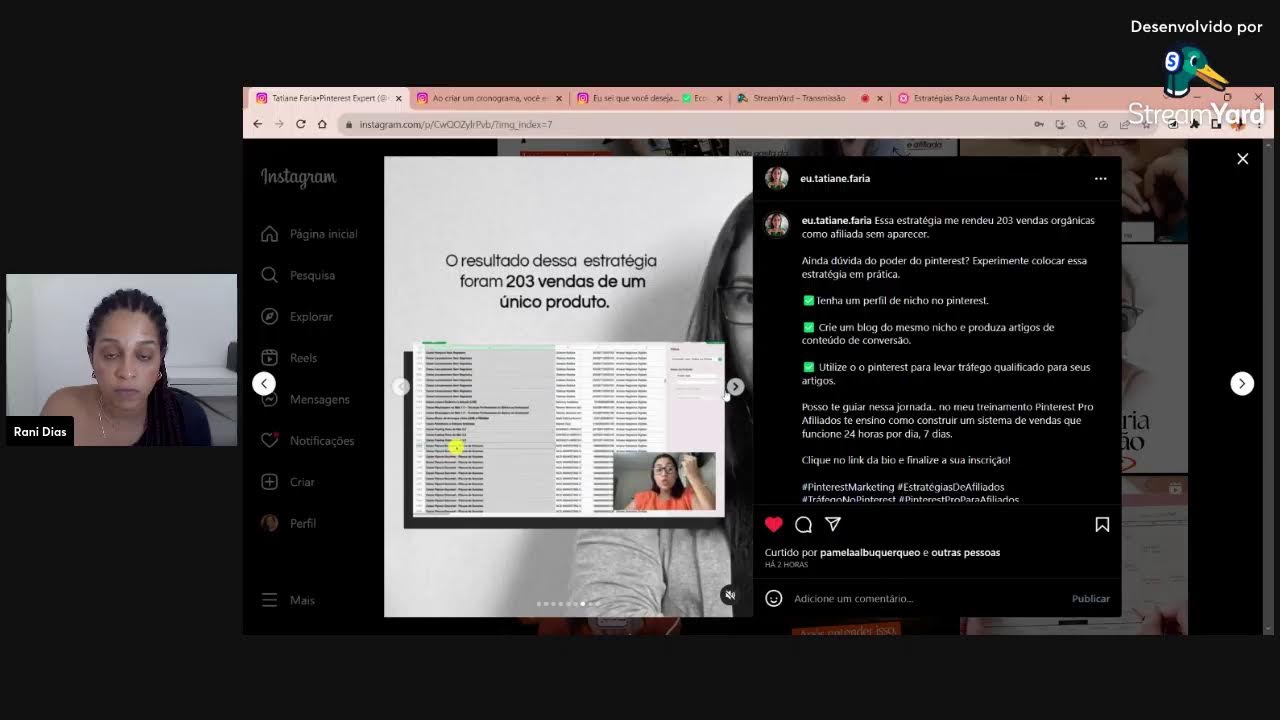The image size is (1280, 720).
Task: Close the StreamYard tab
Action: pos(880,98)
